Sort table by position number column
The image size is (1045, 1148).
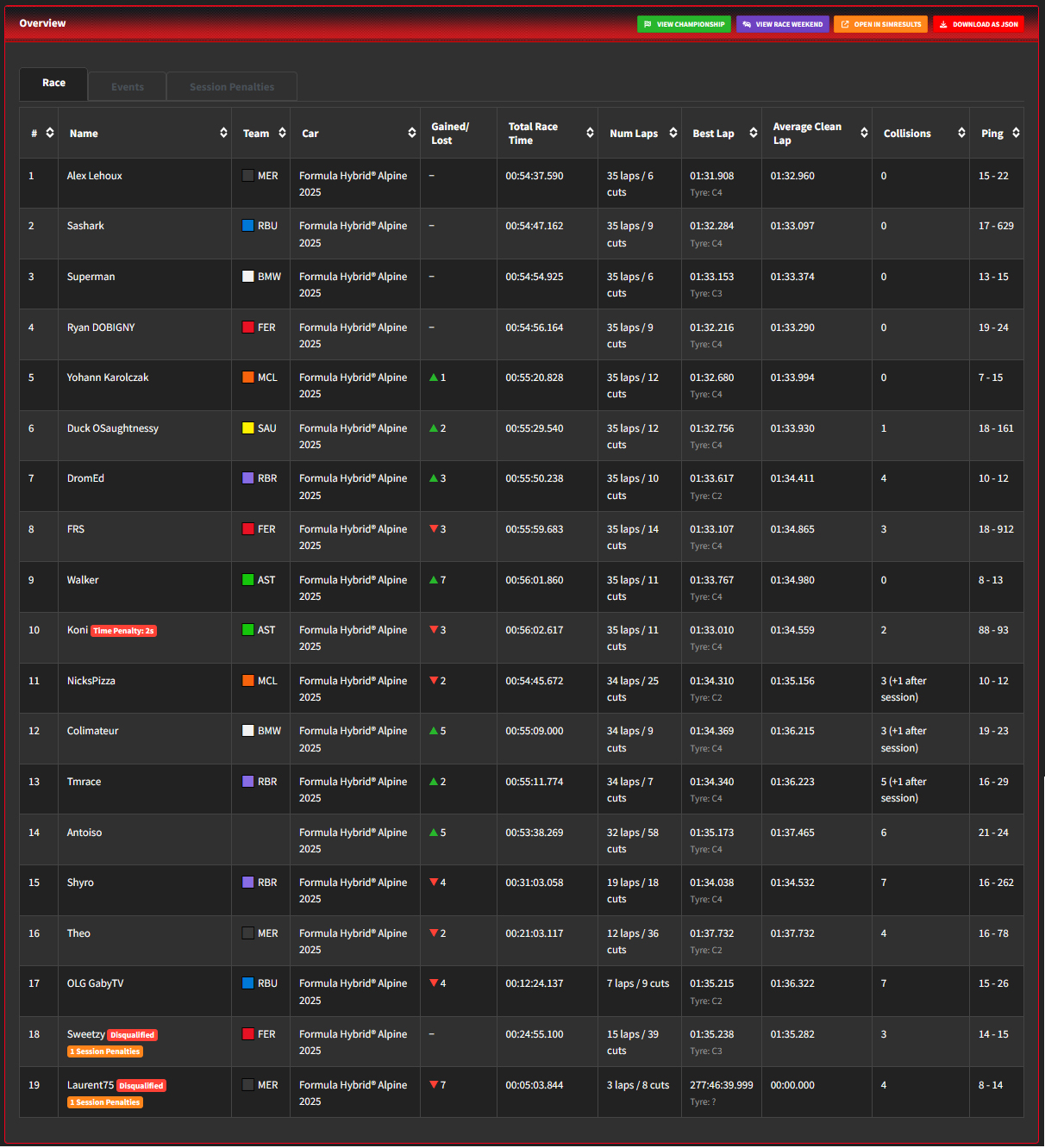50,133
